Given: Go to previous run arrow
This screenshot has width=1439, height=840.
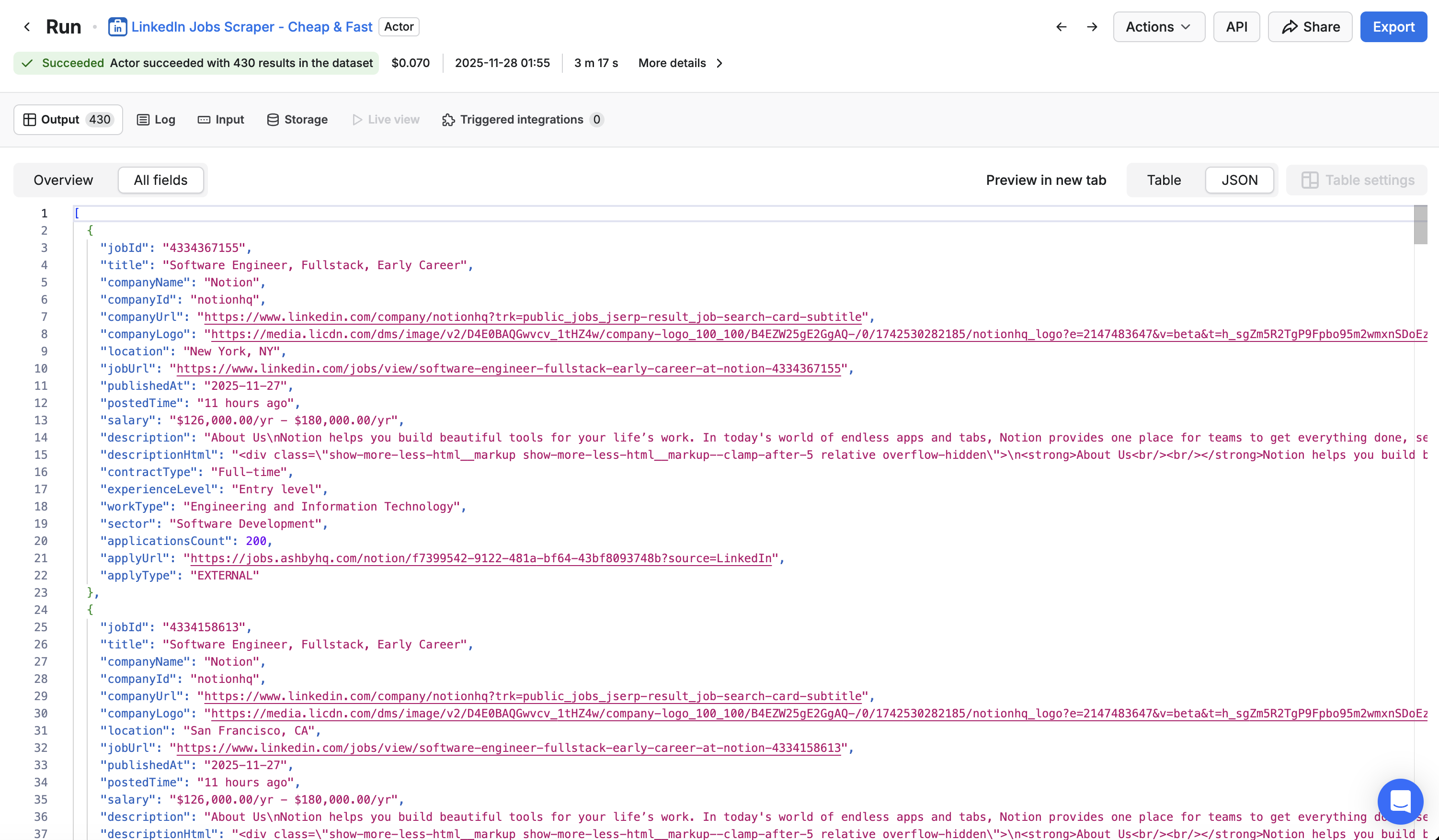Looking at the screenshot, I should tap(1061, 27).
